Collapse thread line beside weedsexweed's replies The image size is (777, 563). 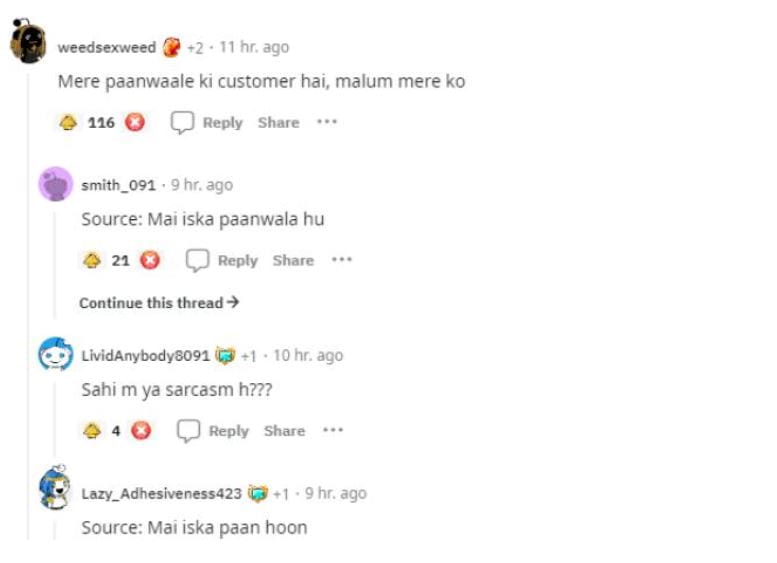click(28, 307)
